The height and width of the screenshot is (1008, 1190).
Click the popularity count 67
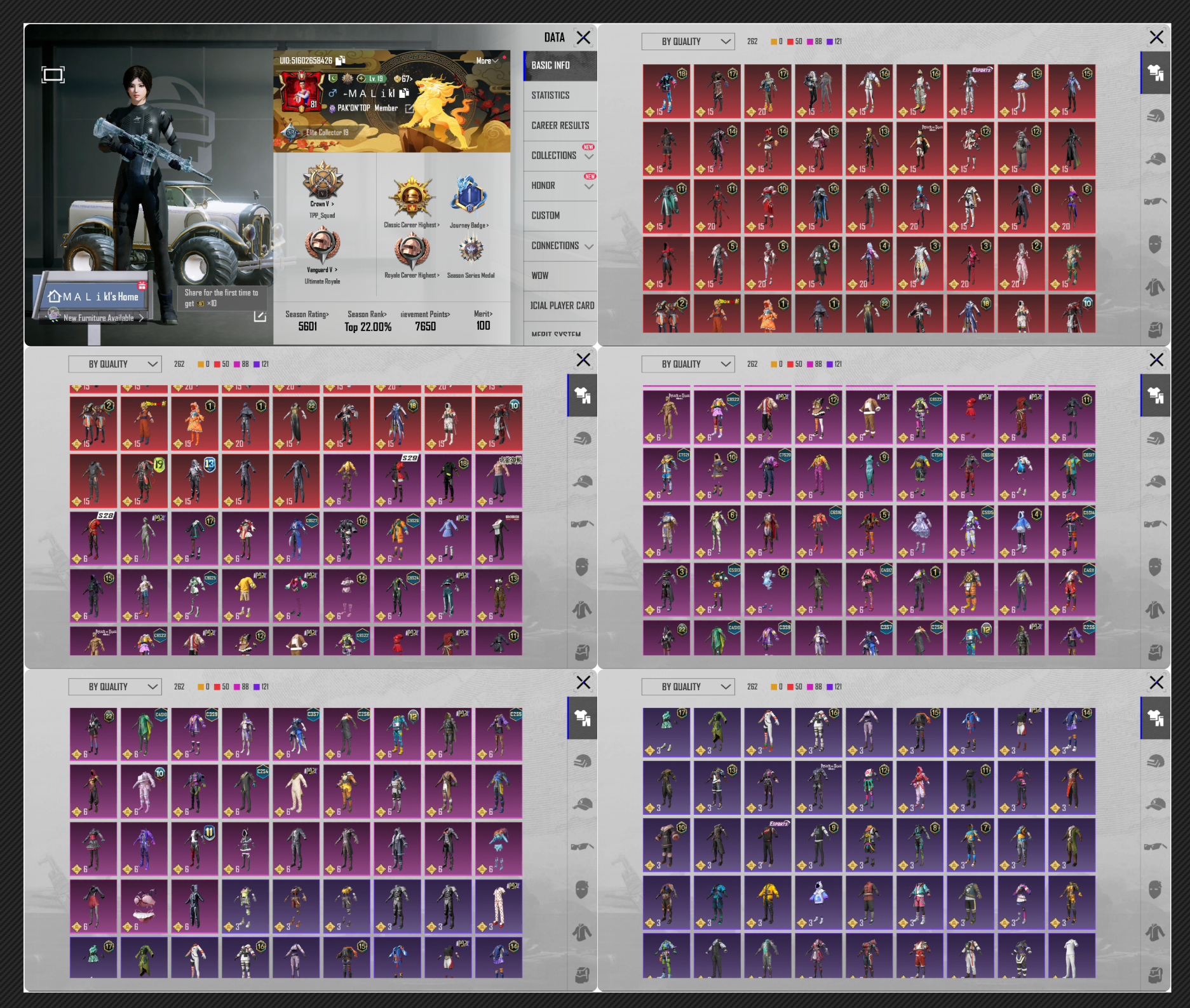[x=403, y=79]
